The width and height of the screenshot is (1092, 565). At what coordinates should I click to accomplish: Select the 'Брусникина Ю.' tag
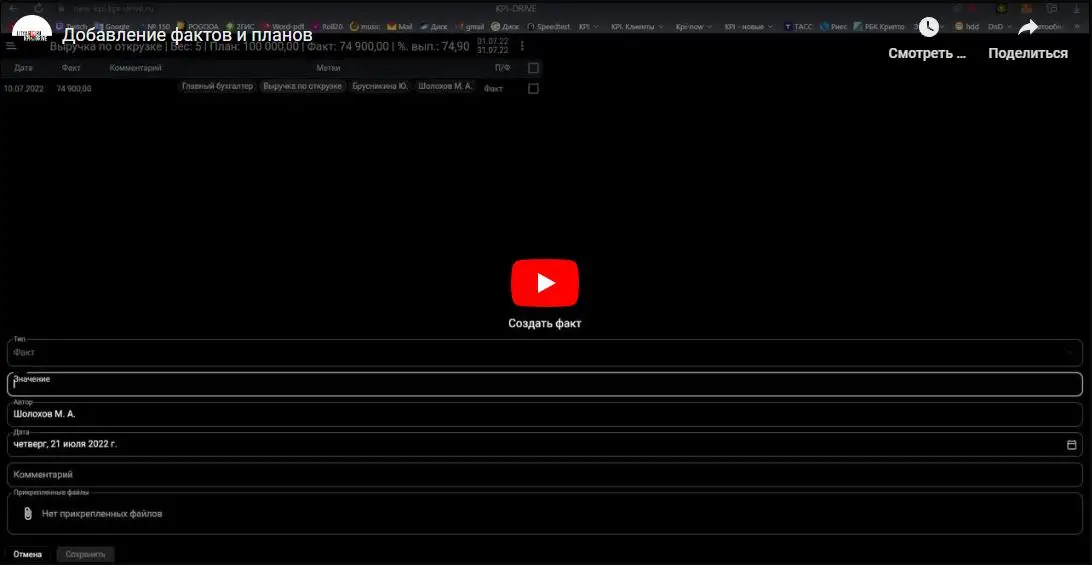(380, 86)
